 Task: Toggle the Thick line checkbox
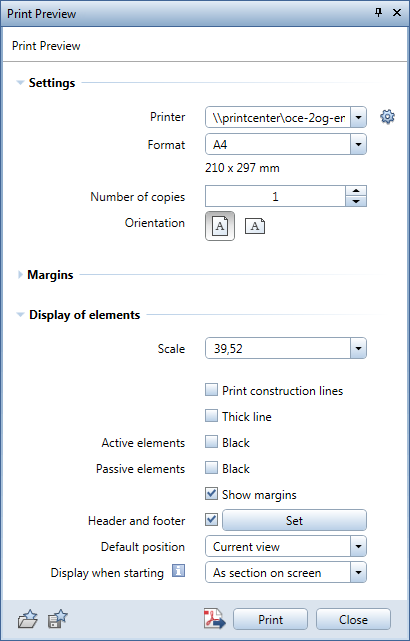click(211, 416)
